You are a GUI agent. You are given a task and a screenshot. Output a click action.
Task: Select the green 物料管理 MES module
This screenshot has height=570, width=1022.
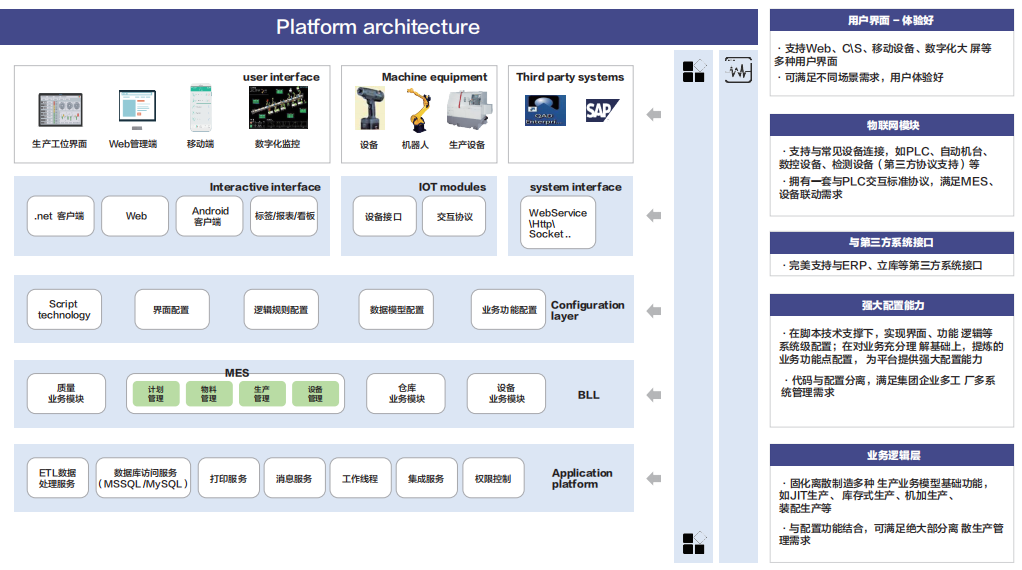pyautogui.click(x=209, y=394)
